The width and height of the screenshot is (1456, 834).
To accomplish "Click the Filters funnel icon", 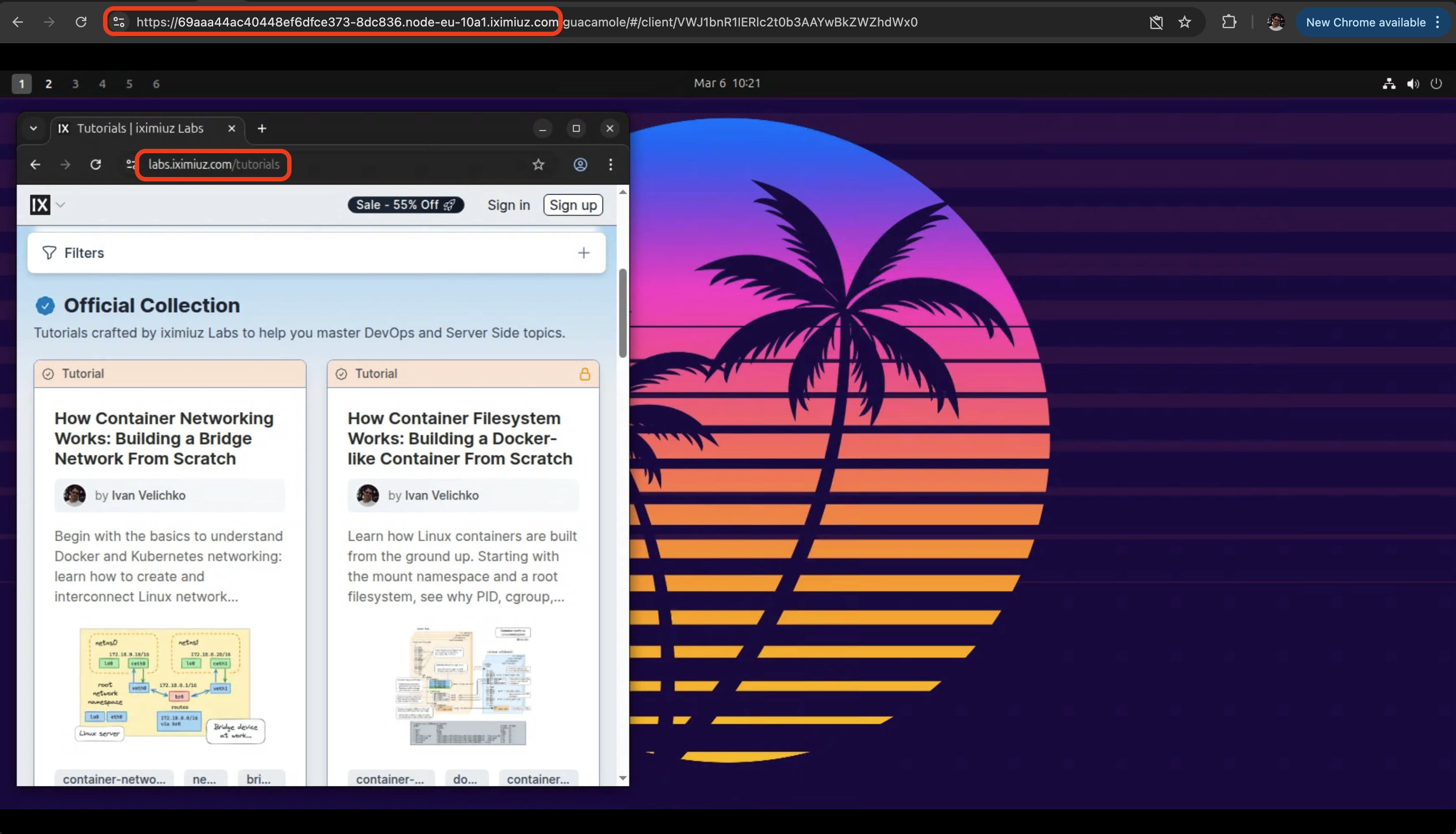I will 49,253.
